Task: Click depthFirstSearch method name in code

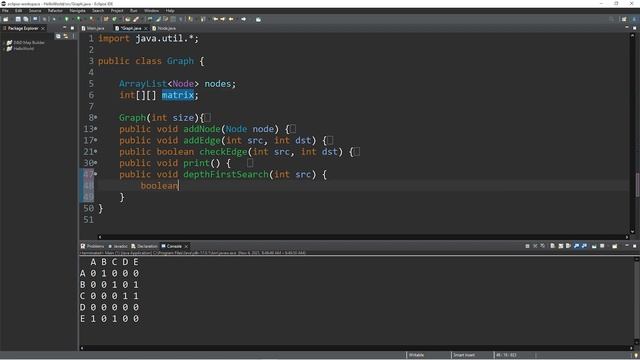Action: (226, 174)
